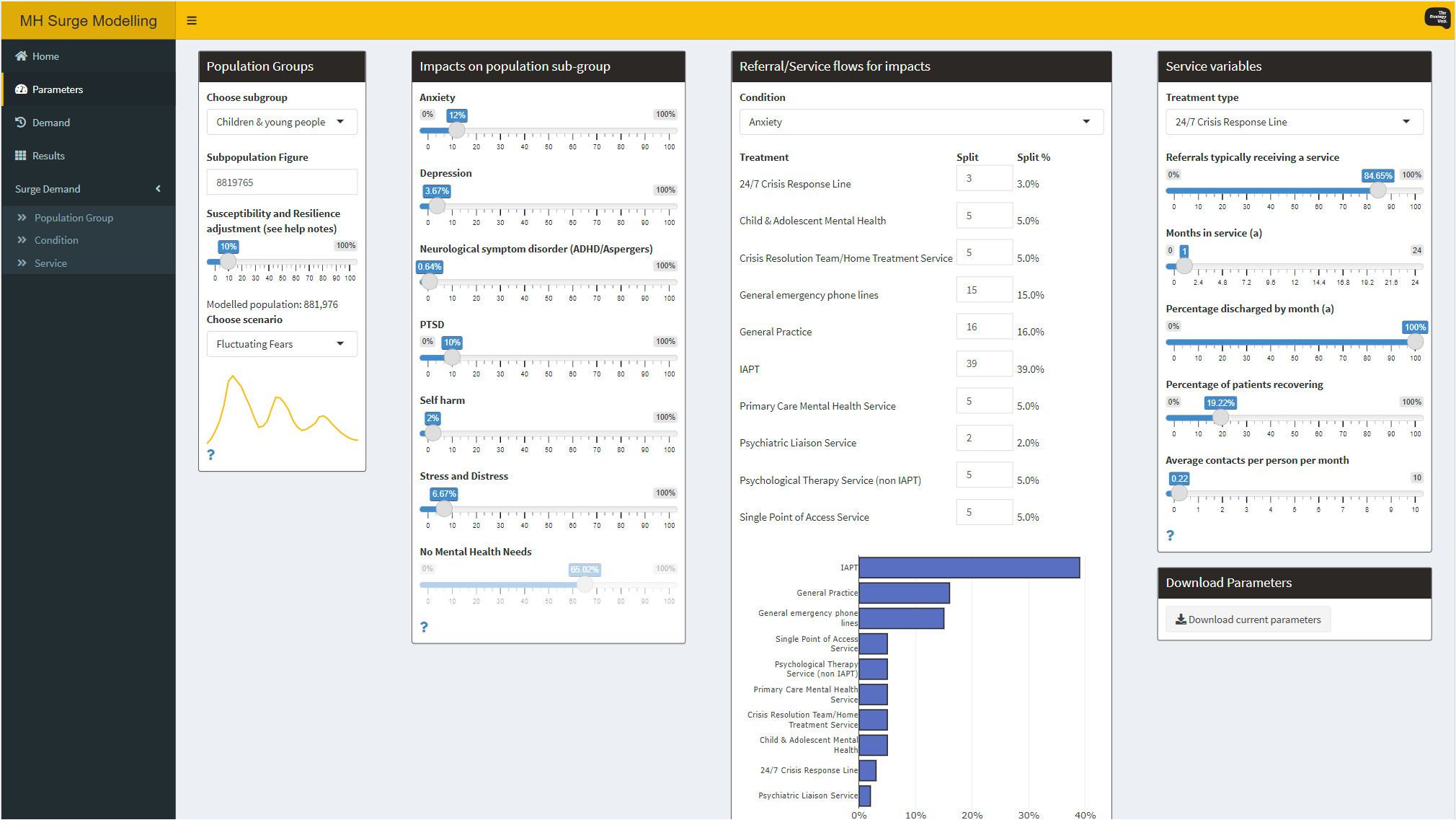Image resolution: width=1456 pixels, height=820 pixels.
Task: Open help icon in Service variables
Action: point(1170,535)
